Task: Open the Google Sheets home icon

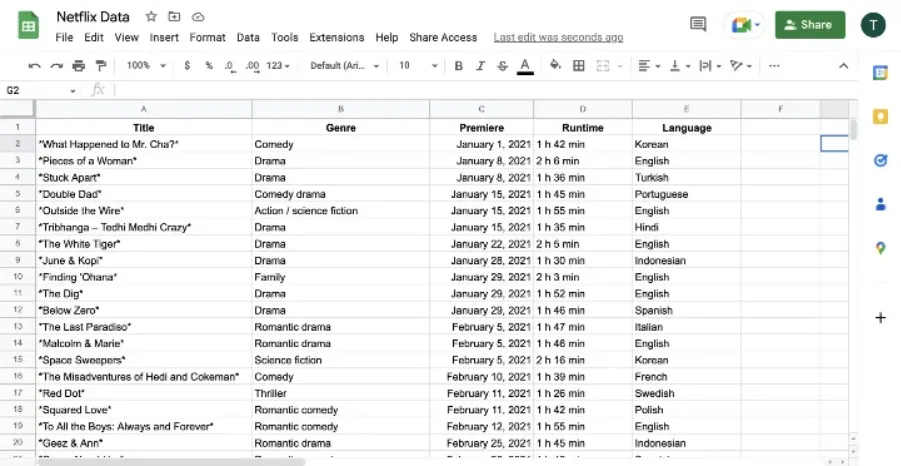Action: click(x=28, y=26)
